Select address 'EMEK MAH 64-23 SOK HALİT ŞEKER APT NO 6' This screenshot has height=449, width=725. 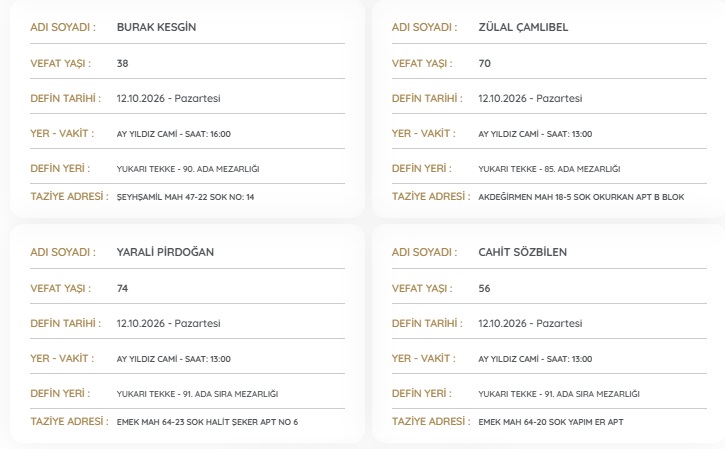click(207, 422)
